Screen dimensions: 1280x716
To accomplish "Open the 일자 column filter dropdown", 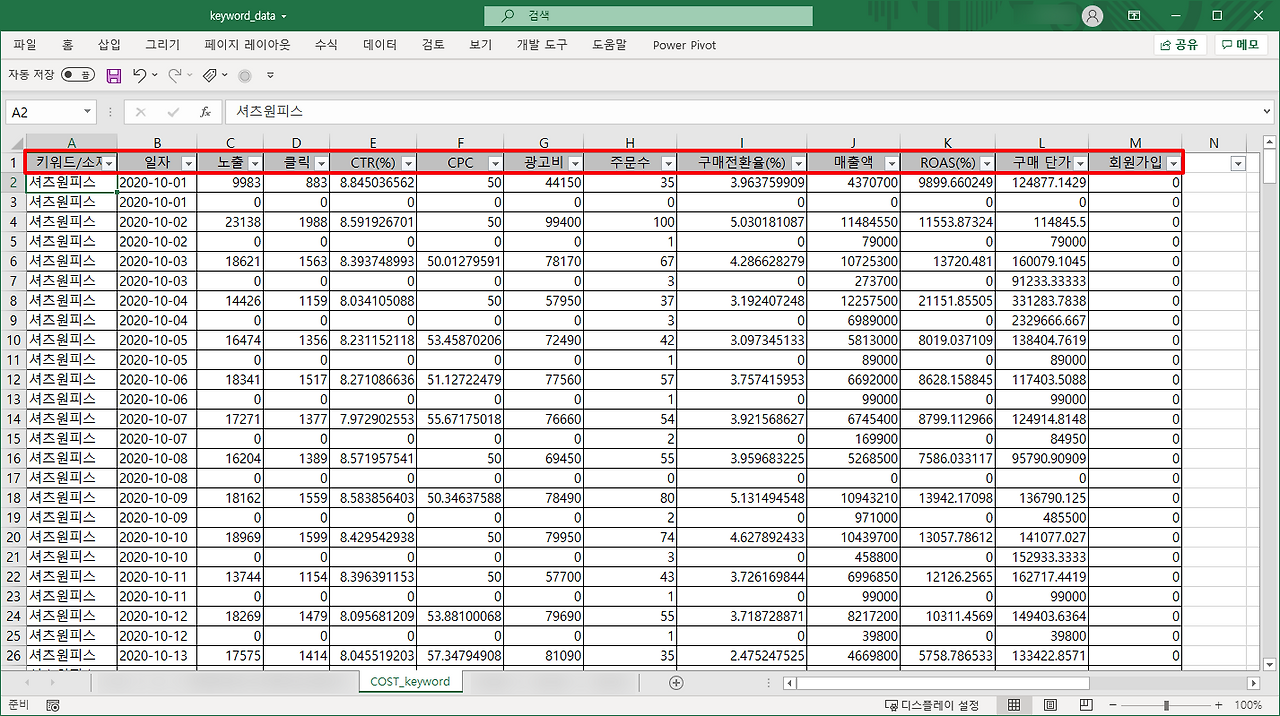I will [x=189, y=163].
